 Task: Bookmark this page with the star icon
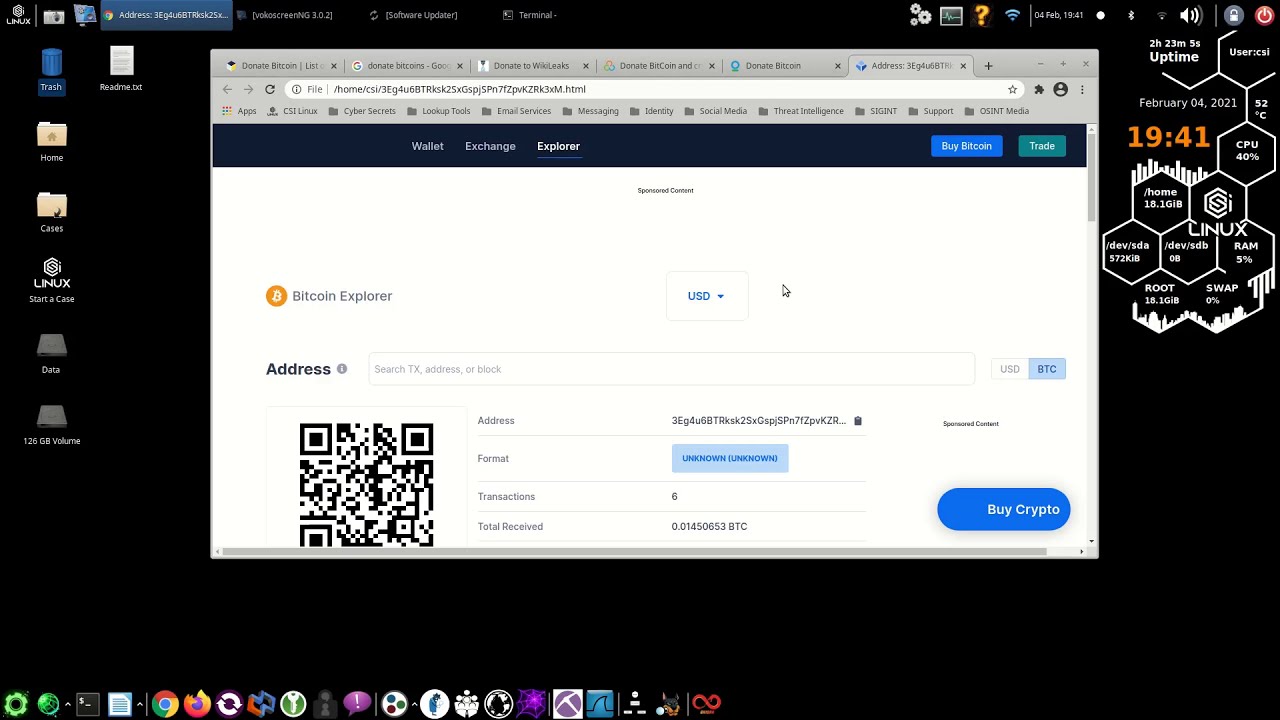(x=1012, y=89)
